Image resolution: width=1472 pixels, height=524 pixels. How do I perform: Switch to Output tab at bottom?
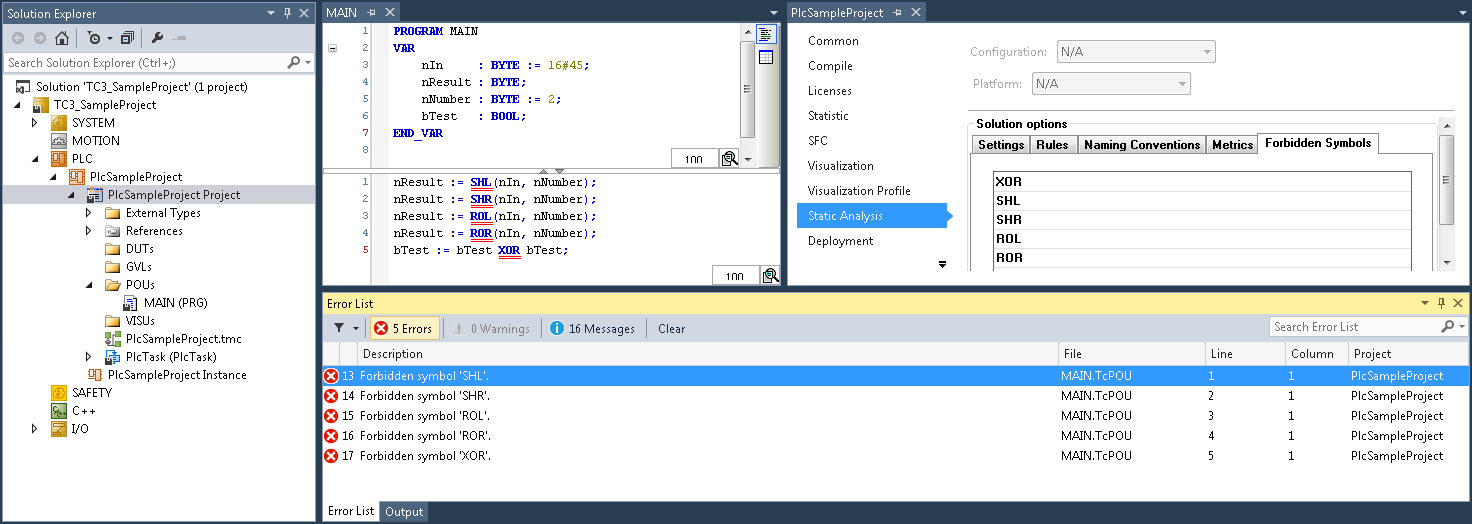(x=404, y=511)
